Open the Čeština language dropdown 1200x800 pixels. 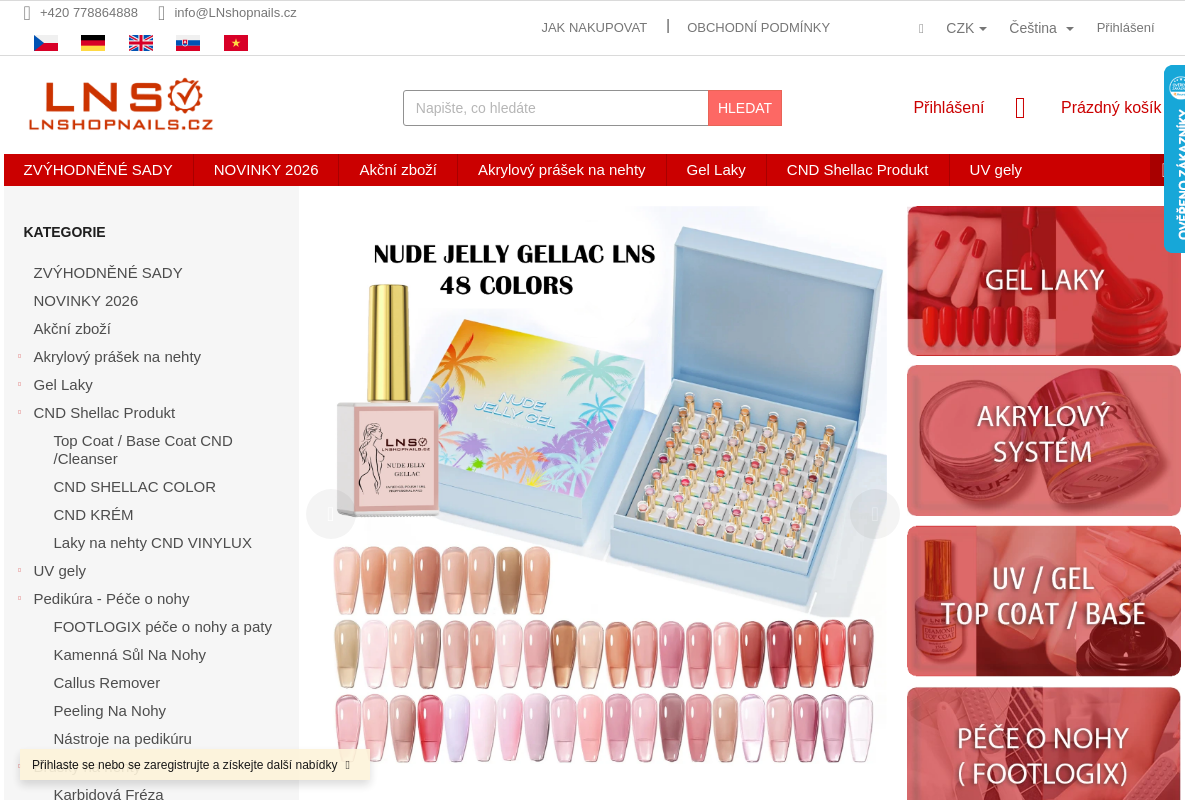[x=1041, y=28]
